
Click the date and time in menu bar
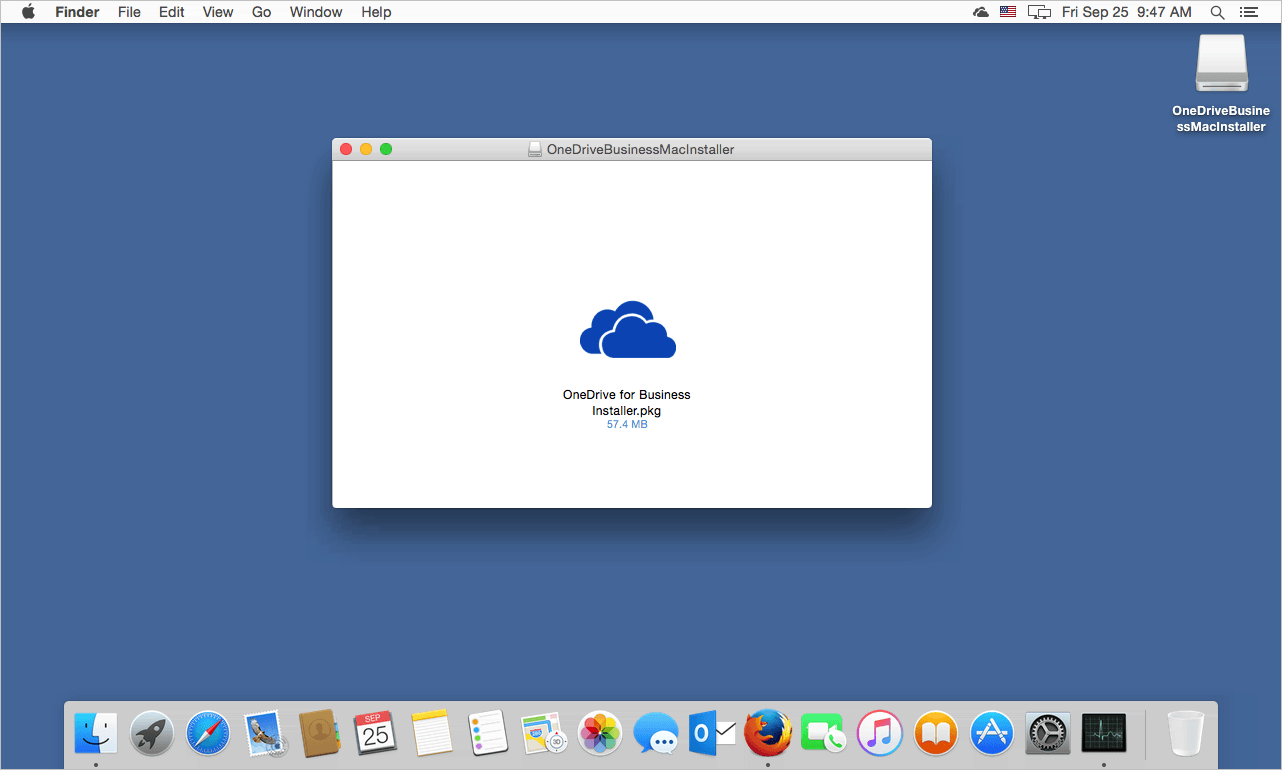[1127, 12]
